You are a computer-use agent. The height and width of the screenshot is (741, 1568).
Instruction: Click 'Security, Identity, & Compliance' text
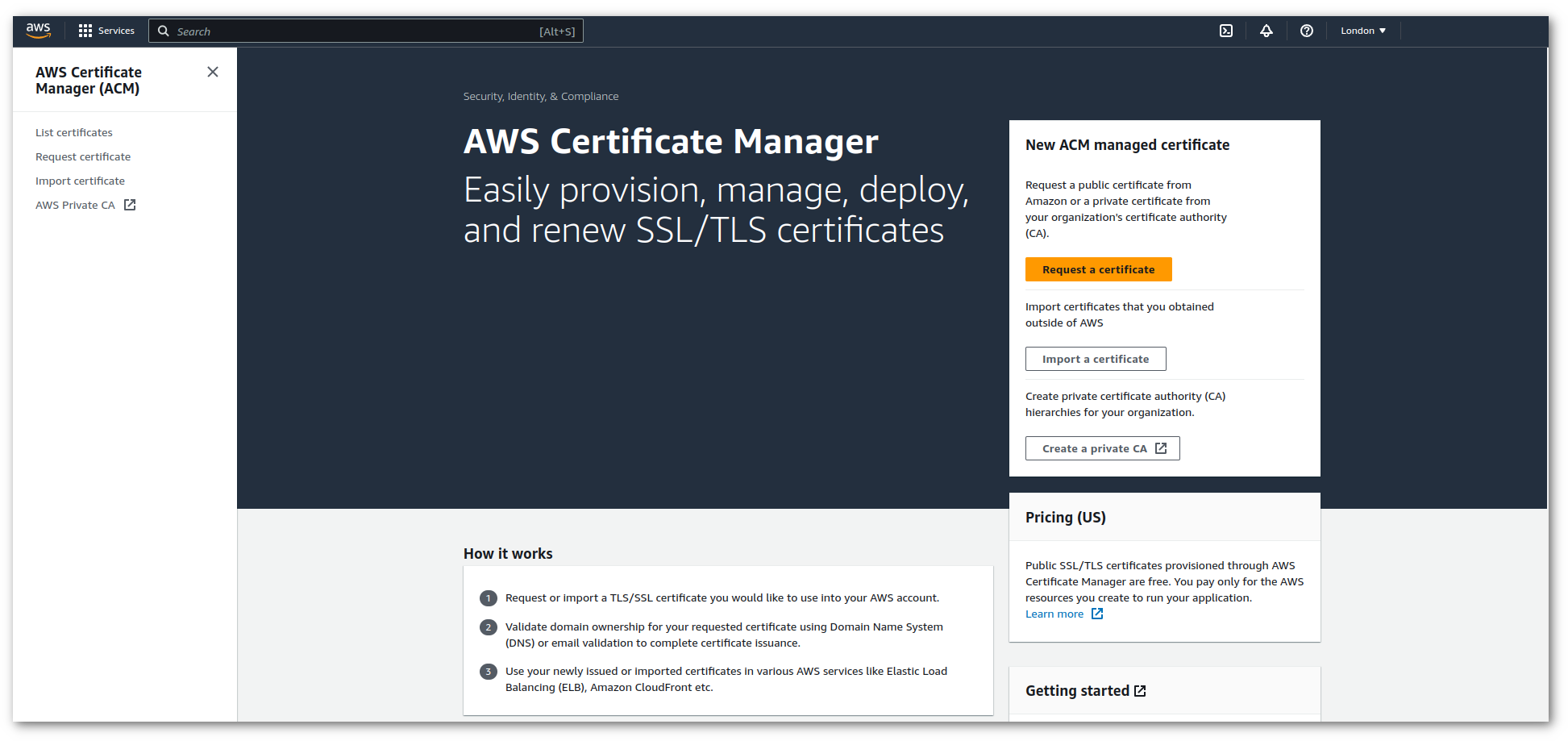[x=541, y=96]
